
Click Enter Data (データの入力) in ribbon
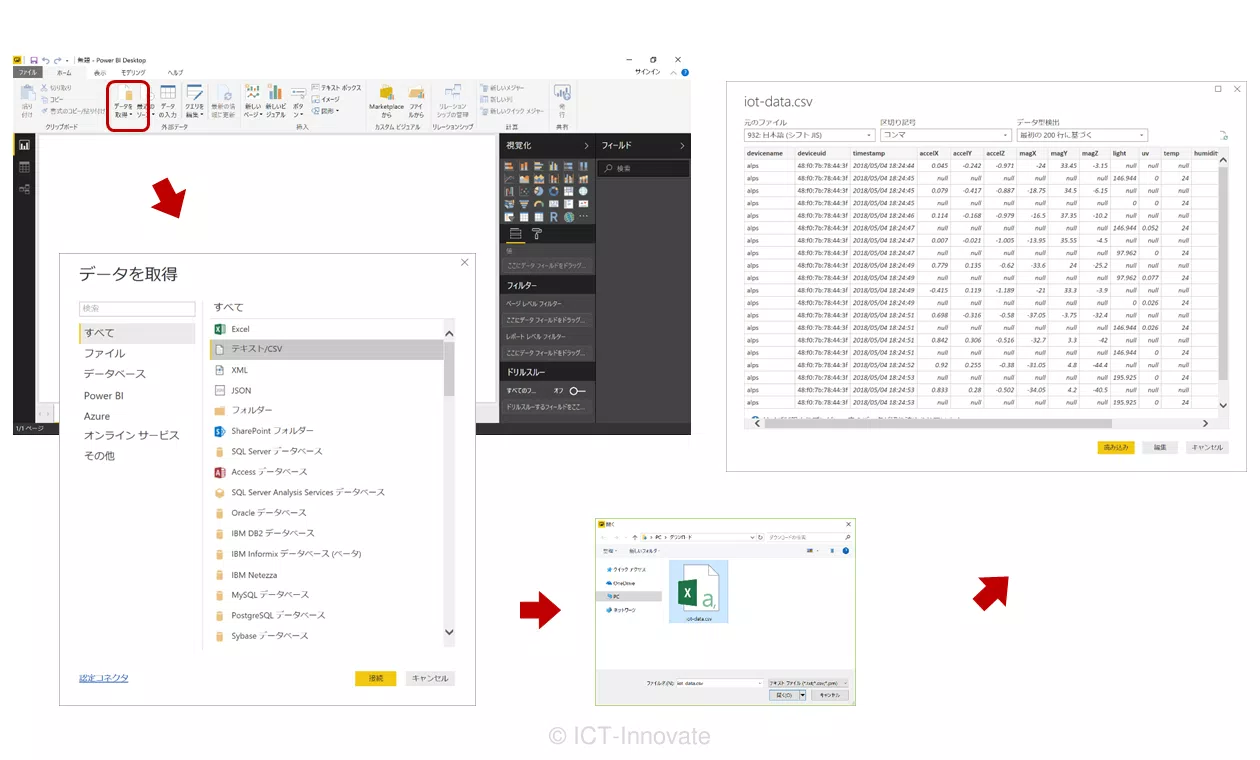(168, 103)
